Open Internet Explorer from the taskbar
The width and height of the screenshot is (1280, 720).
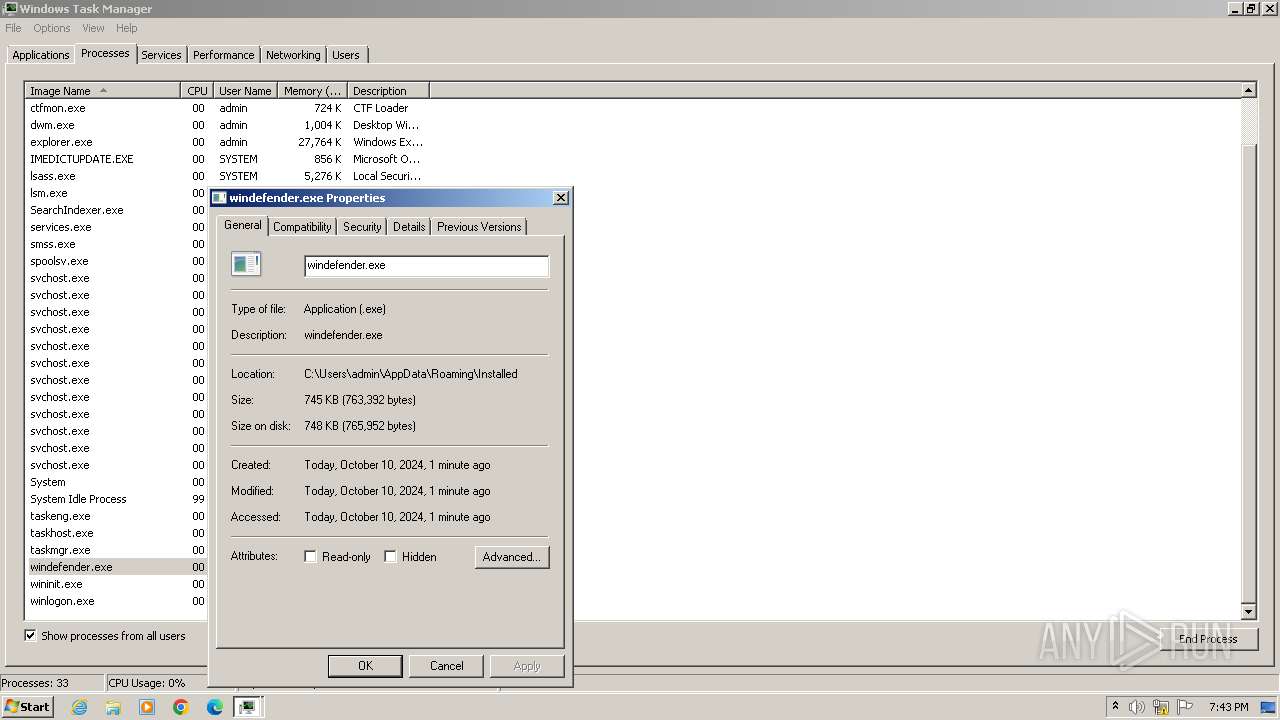click(x=79, y=707)
